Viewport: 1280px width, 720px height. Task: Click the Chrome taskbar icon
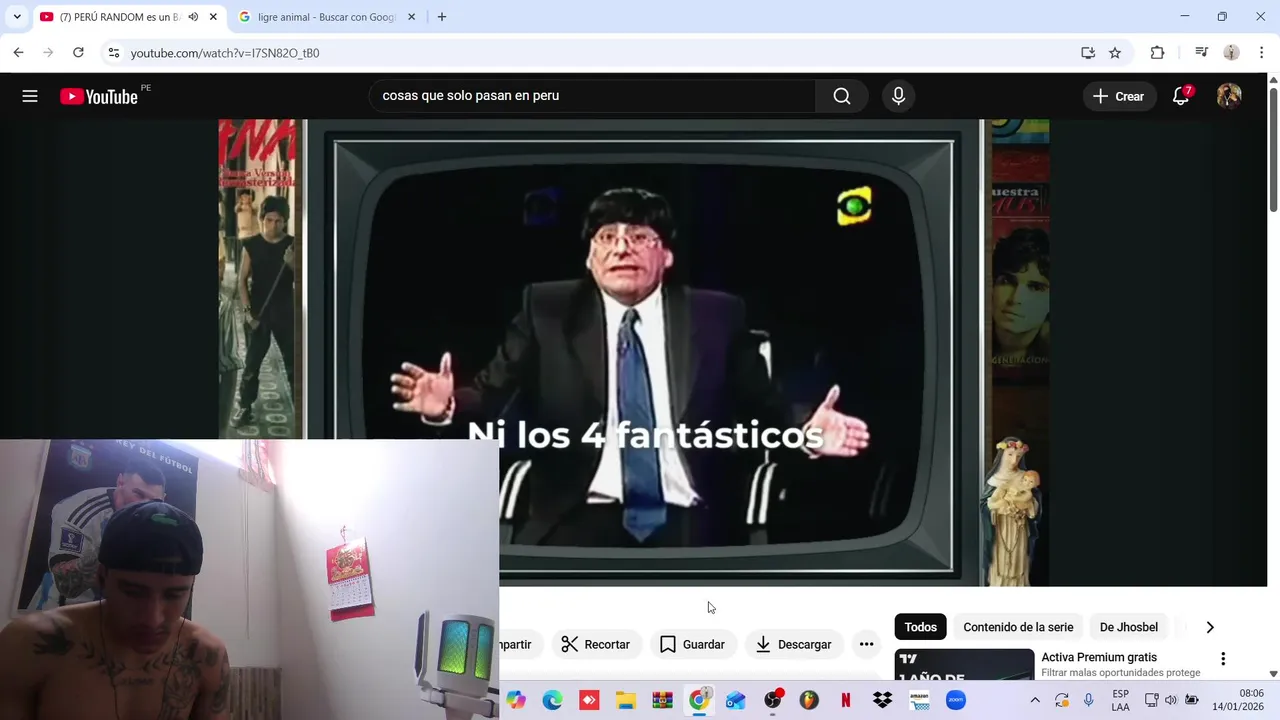[x=699, y=700]
